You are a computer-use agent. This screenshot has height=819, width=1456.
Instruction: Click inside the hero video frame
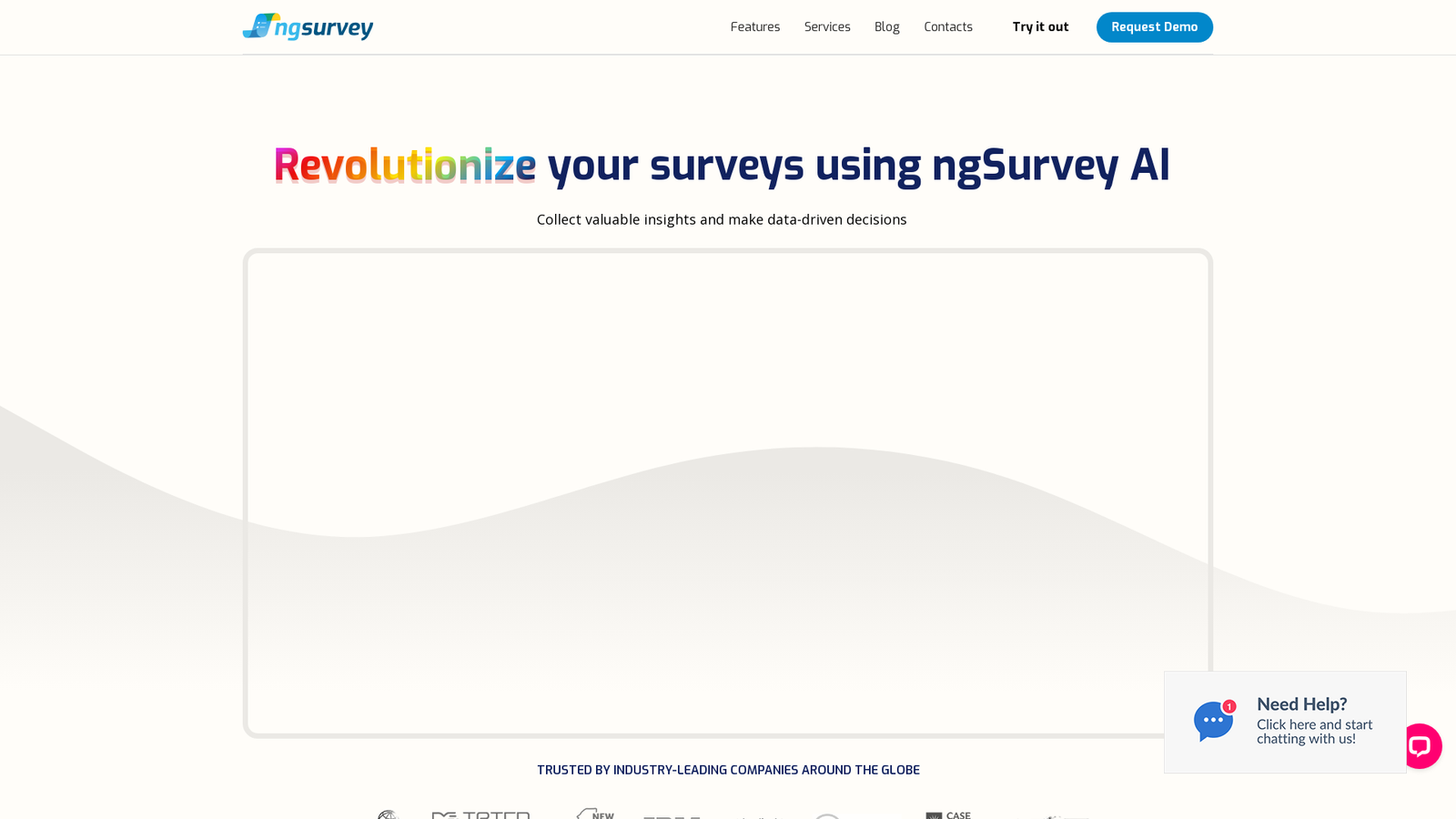728,493
